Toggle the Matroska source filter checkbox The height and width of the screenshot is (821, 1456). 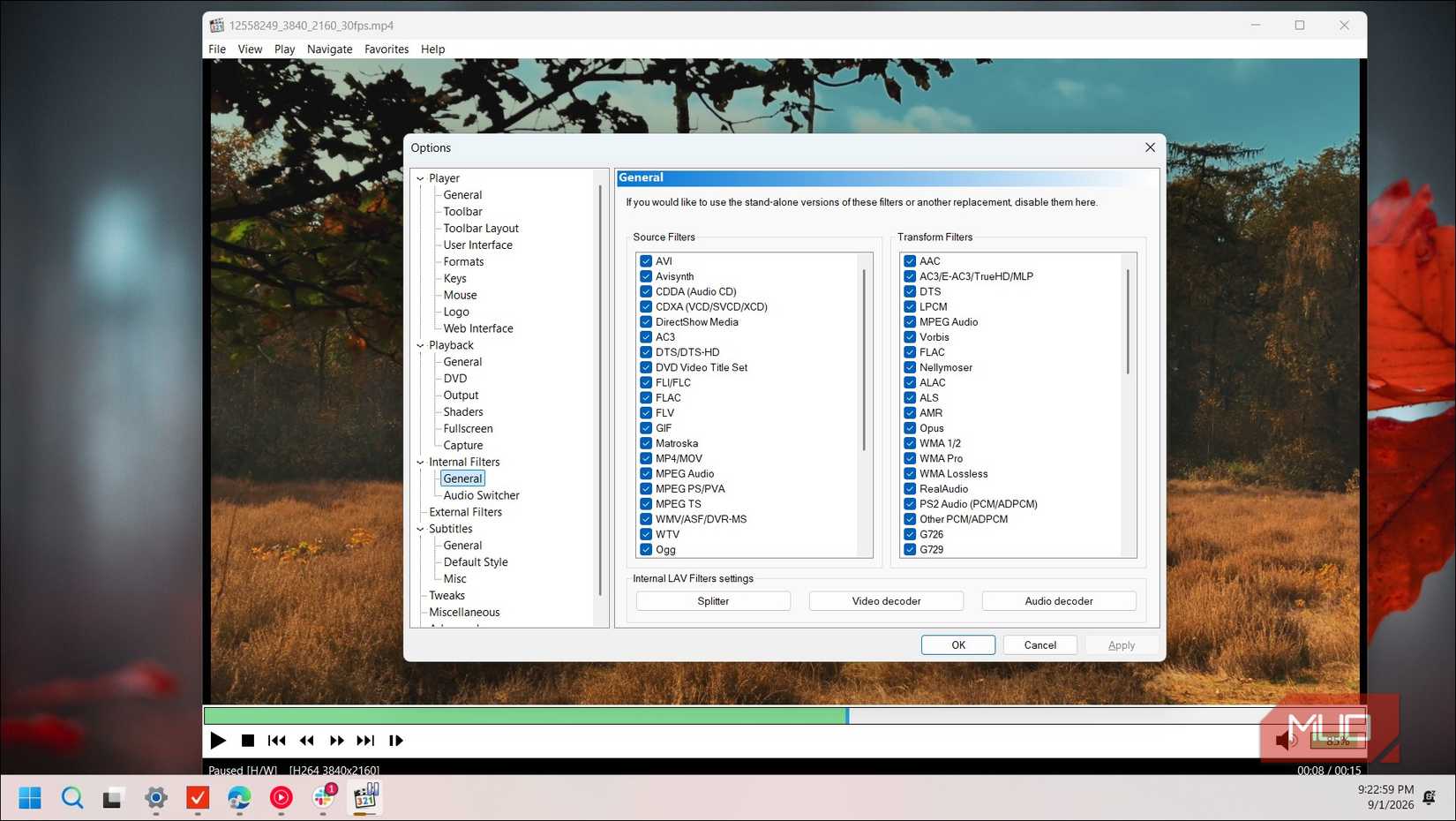[x=646, y=443]
